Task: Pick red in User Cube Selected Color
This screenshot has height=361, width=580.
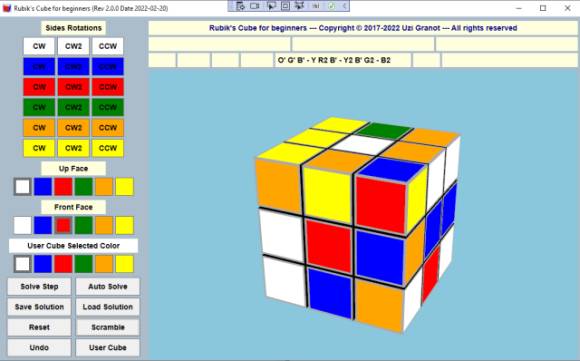Action: [63, 264]
